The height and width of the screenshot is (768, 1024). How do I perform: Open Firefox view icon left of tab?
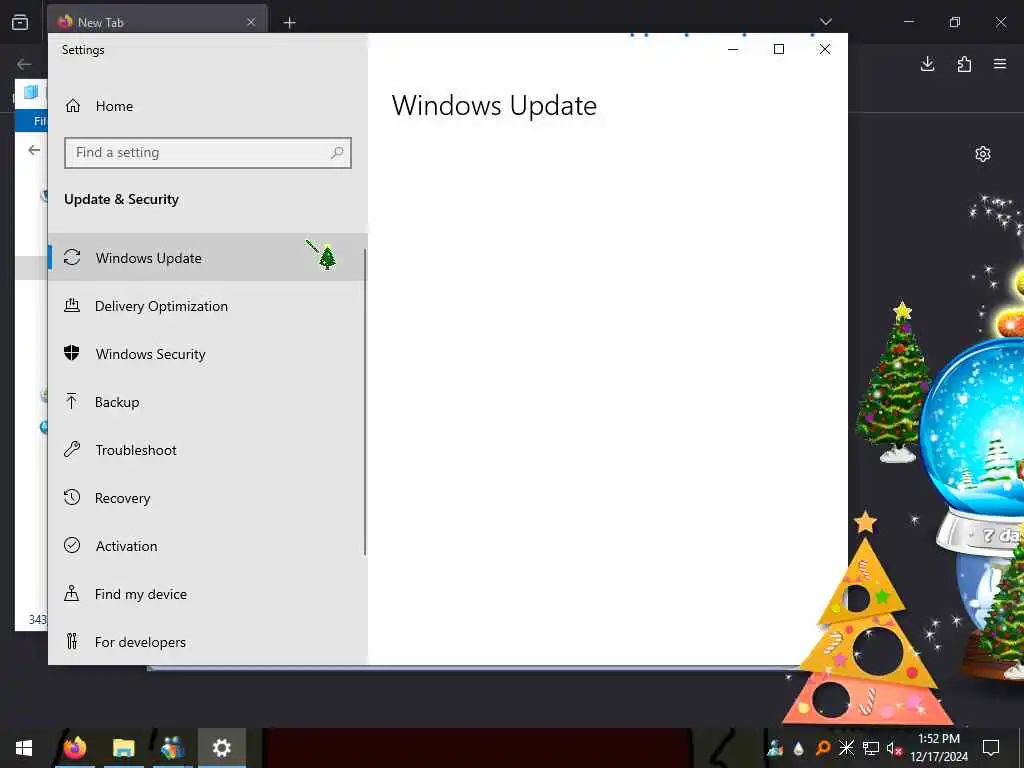pyautogui.click(x=20, y=22)
